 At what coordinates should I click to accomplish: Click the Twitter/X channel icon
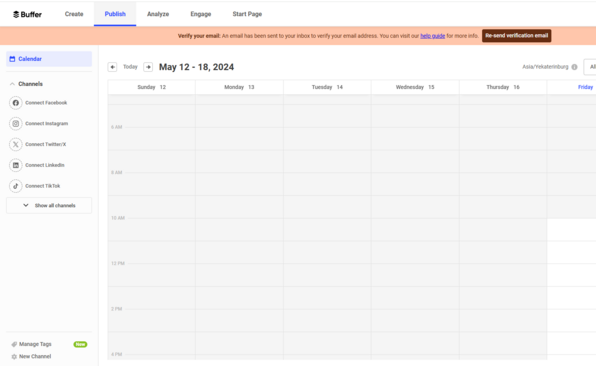(x=16, y=144)
